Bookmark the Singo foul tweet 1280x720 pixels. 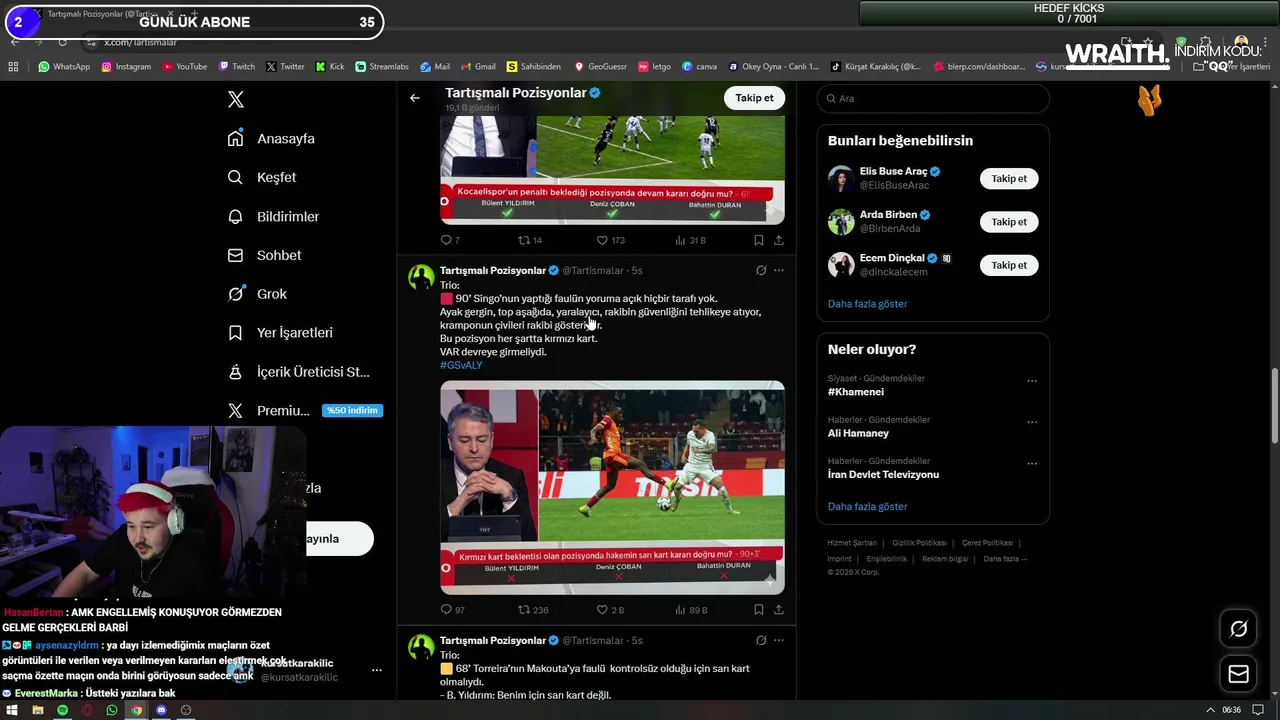click(x=759, y=610)
